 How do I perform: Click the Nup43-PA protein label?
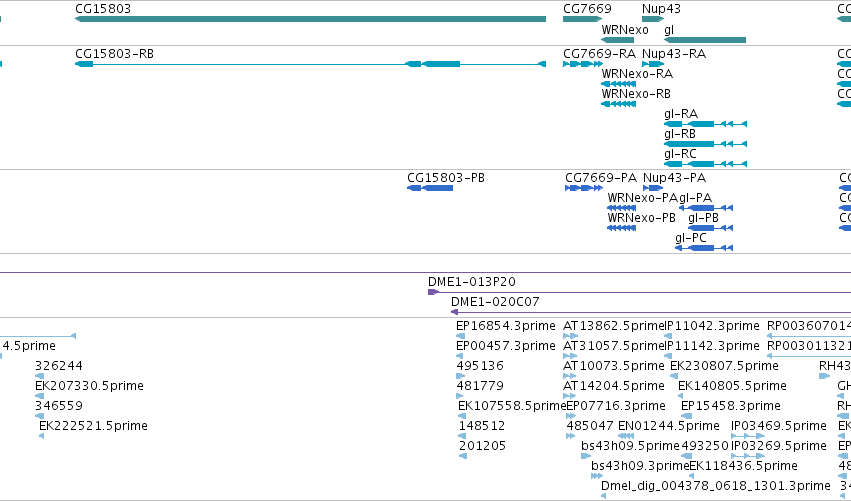pos(675,178)
